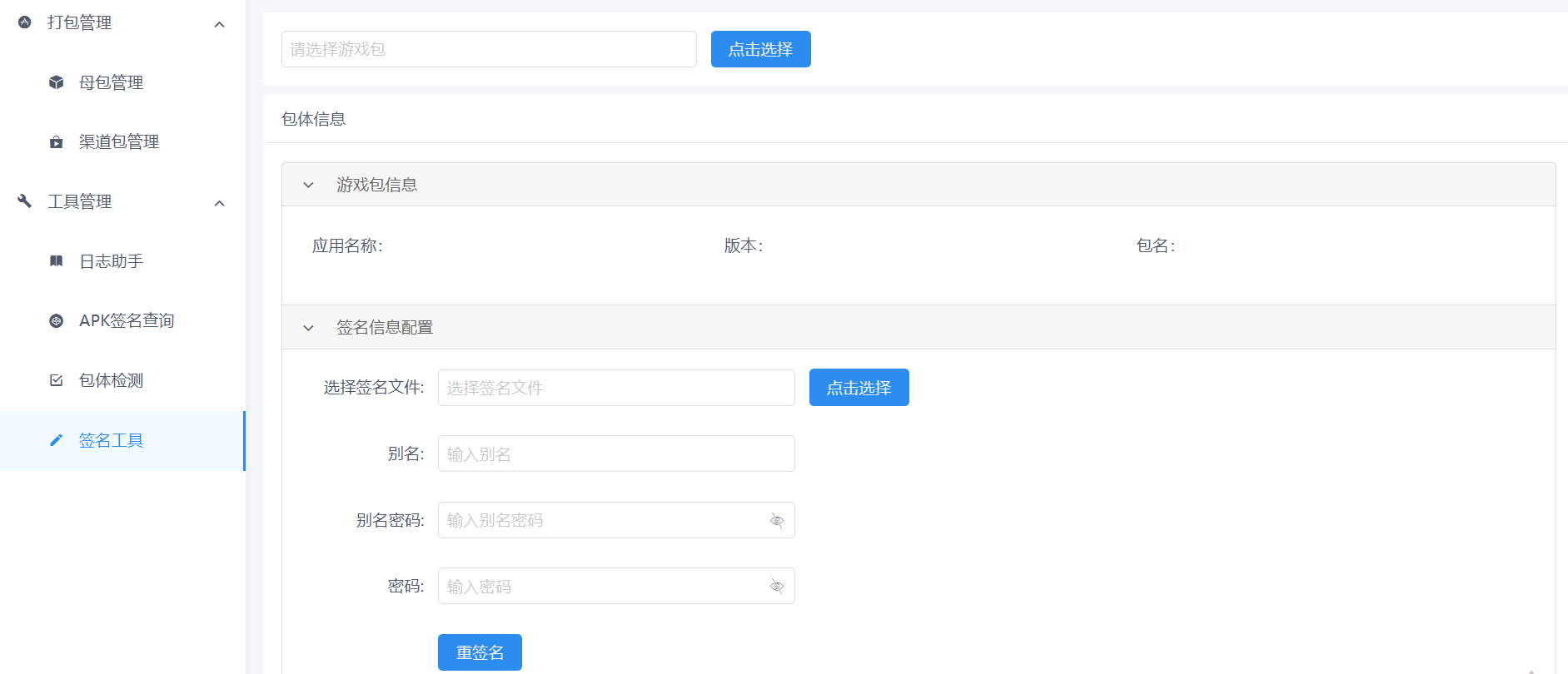Click the 工具管理 wrench icon
This screenshot has height=674, width=1568.
pos(25,201)
